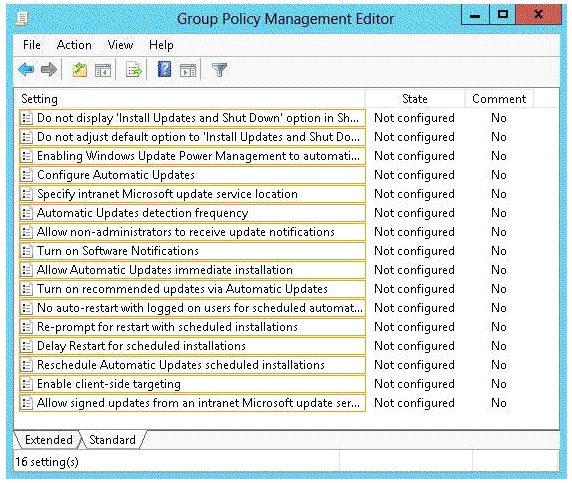Select Automatic Updates detection frequency setting
572x483 pixels.
point(192,213)
